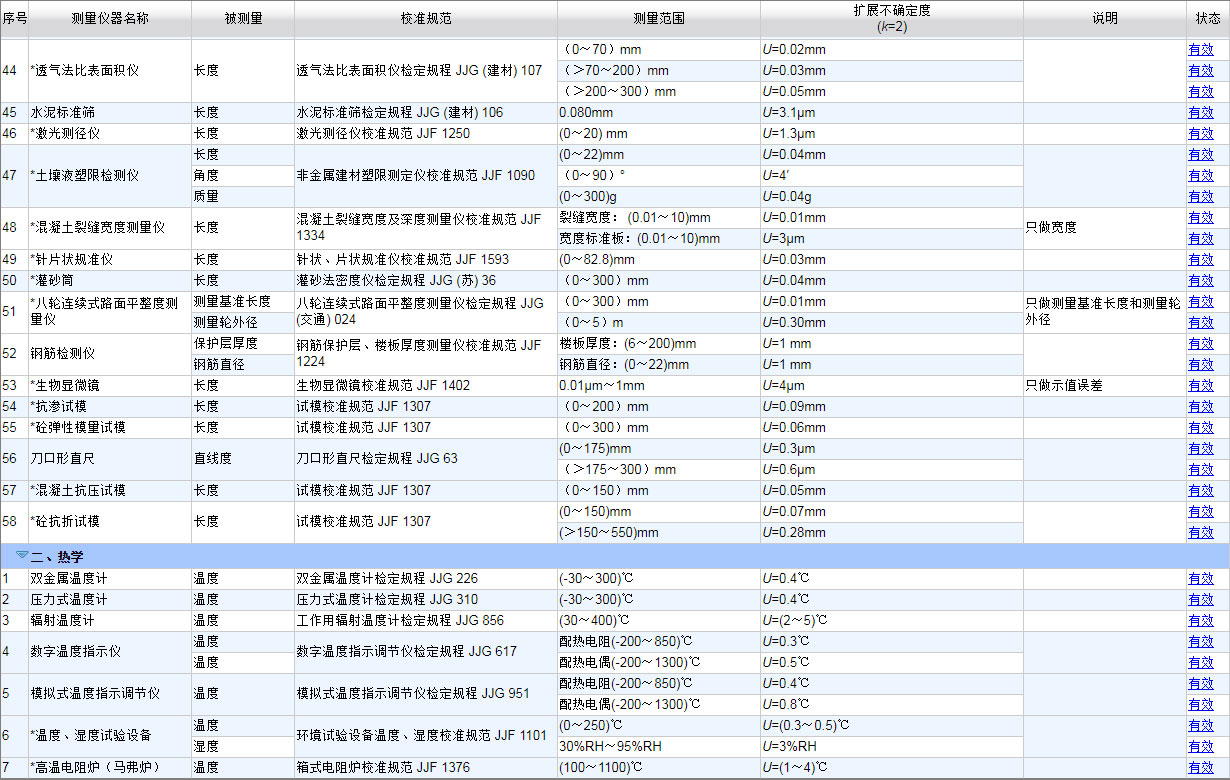Screen dimensions: 1230x780
Task: Select the 模拟式温度指示调节仪 name cell
Action: click(110, 694)
